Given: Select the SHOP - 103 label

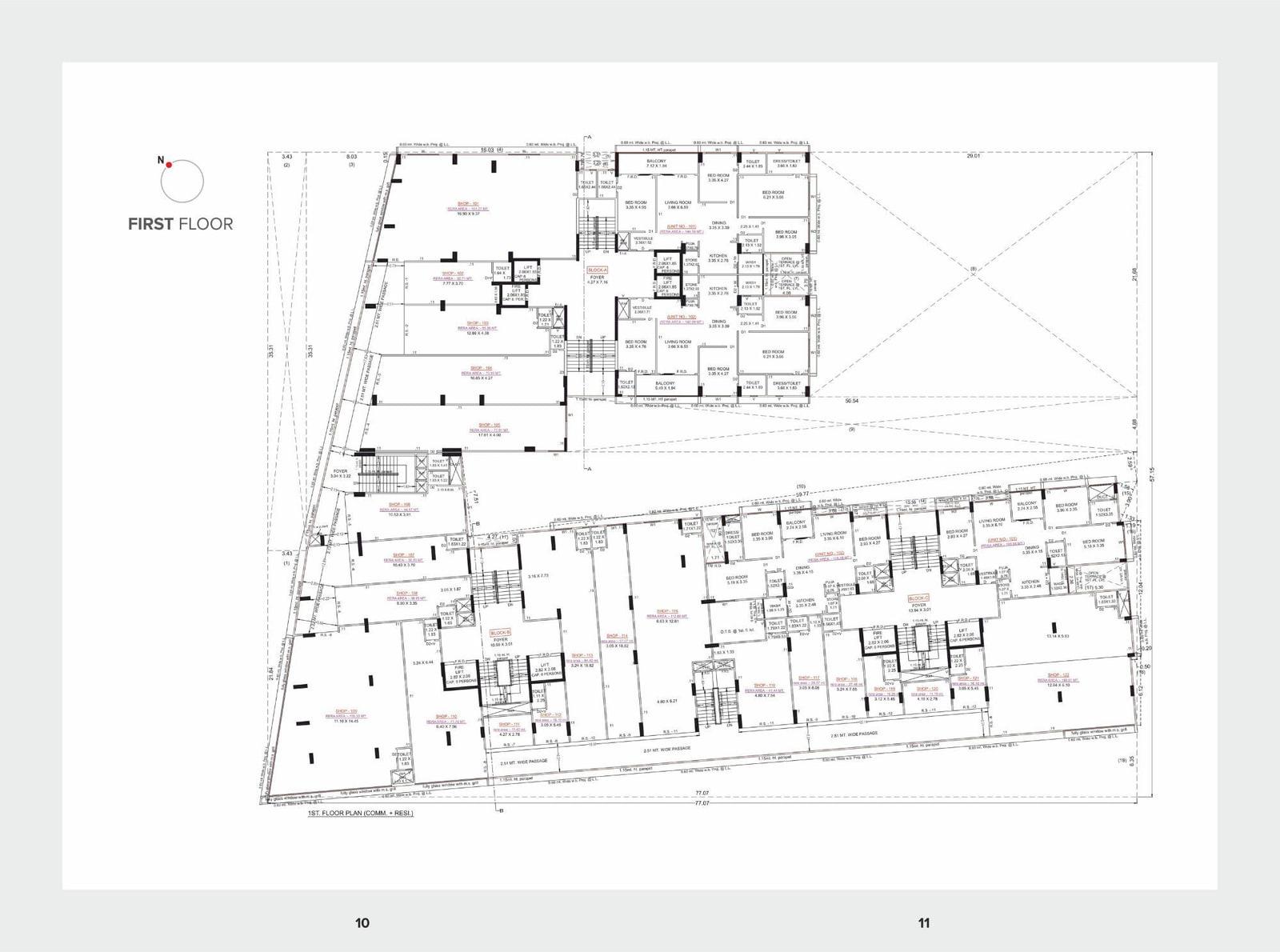Looking at the screenshot, I should [x=478, y=324].
